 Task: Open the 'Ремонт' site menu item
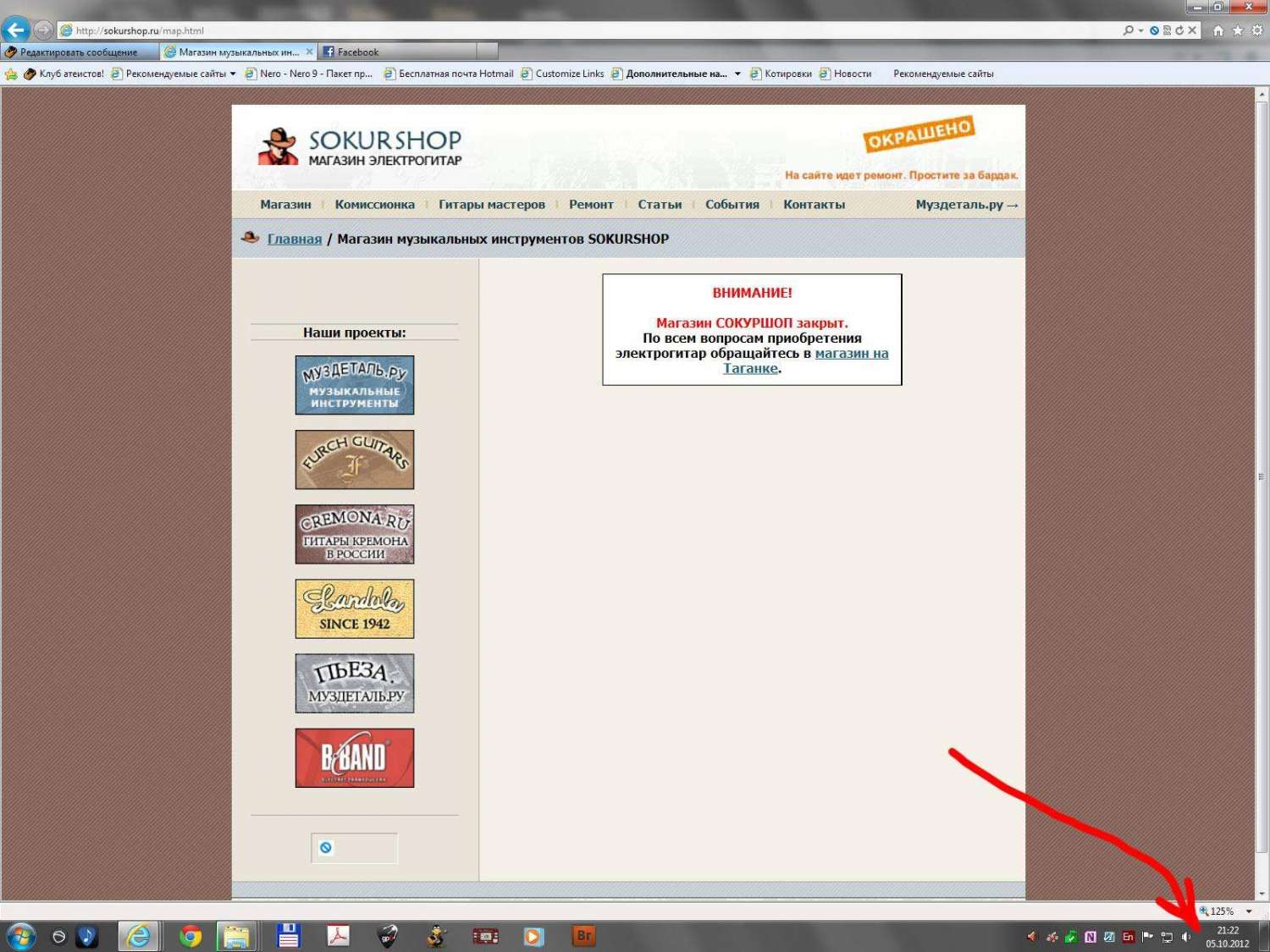click(x=591, y=204)
